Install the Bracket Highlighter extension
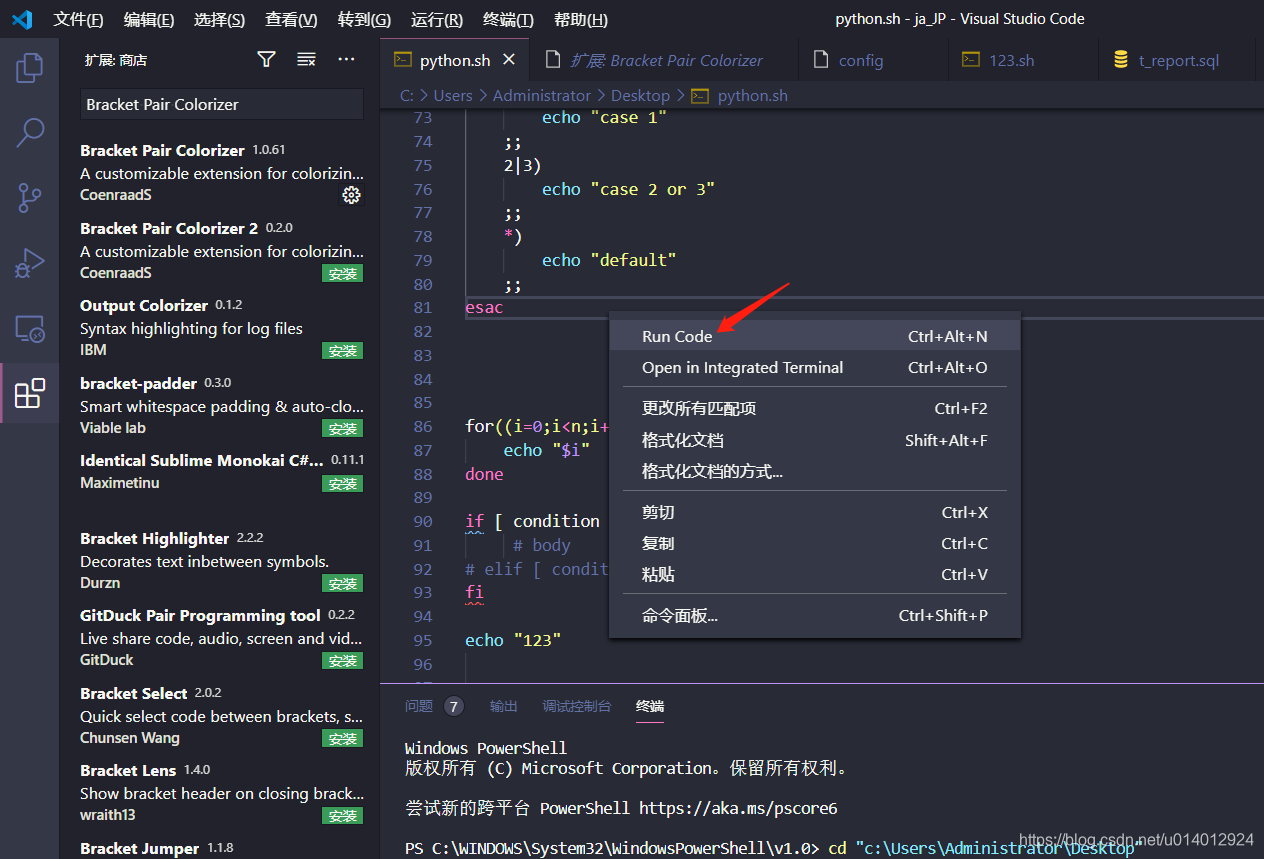The height and width of the screenshot is (859, 1264). 343,583
